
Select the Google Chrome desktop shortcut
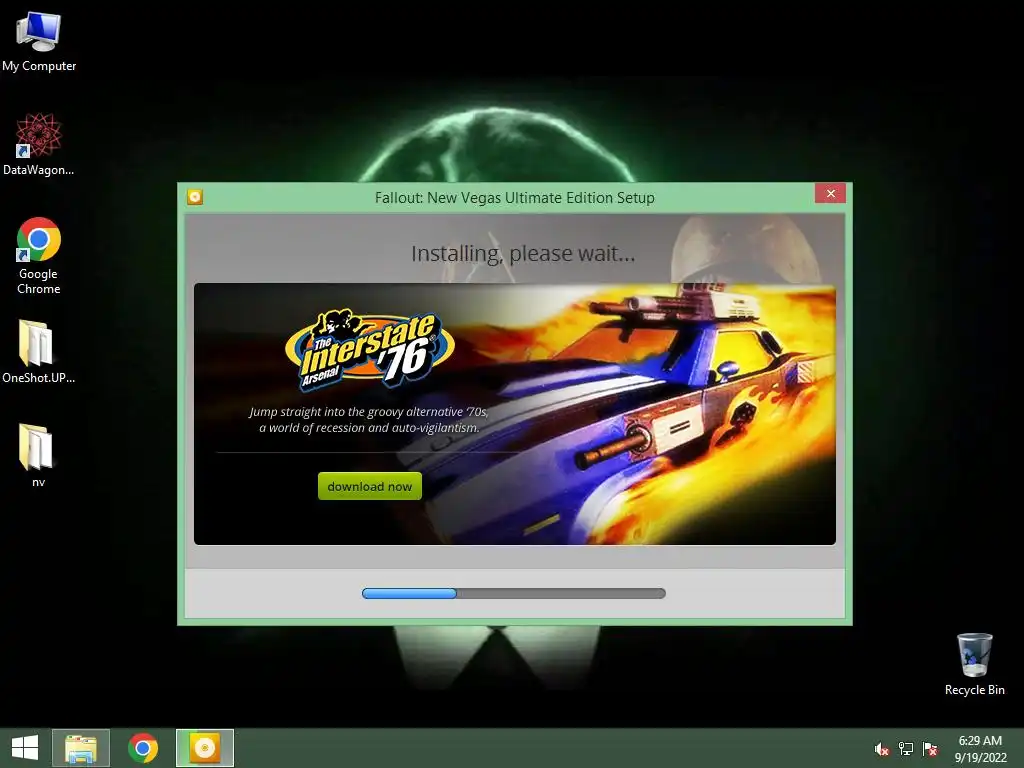[39, 255]
